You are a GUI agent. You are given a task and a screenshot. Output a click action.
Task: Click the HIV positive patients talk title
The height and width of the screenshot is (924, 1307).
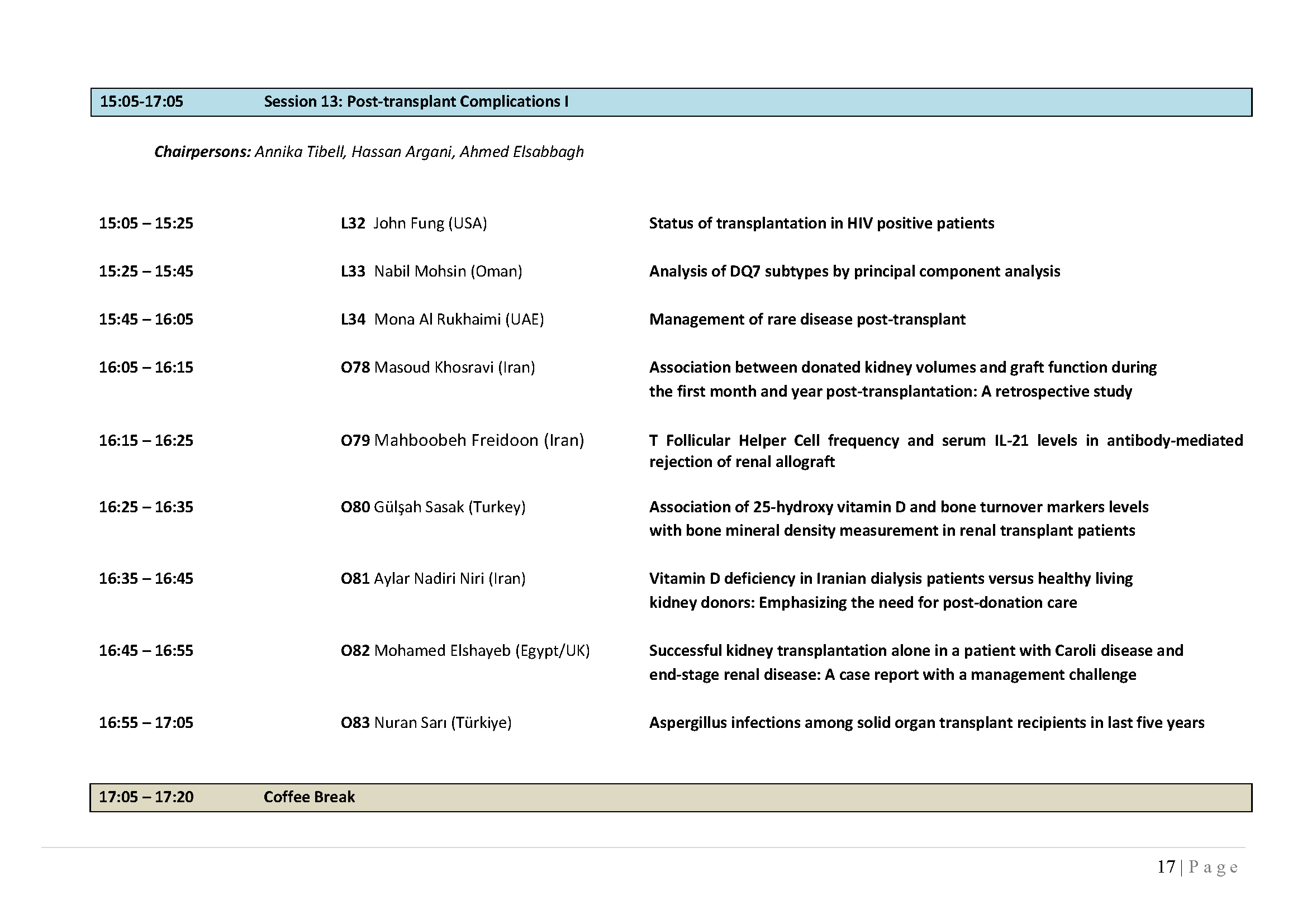click(x=821, y=223)
